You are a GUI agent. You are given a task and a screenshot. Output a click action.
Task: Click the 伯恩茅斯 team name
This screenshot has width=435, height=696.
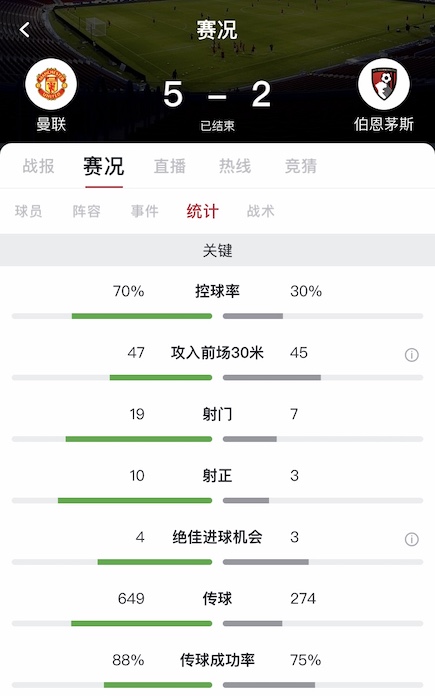coord(384,124)
